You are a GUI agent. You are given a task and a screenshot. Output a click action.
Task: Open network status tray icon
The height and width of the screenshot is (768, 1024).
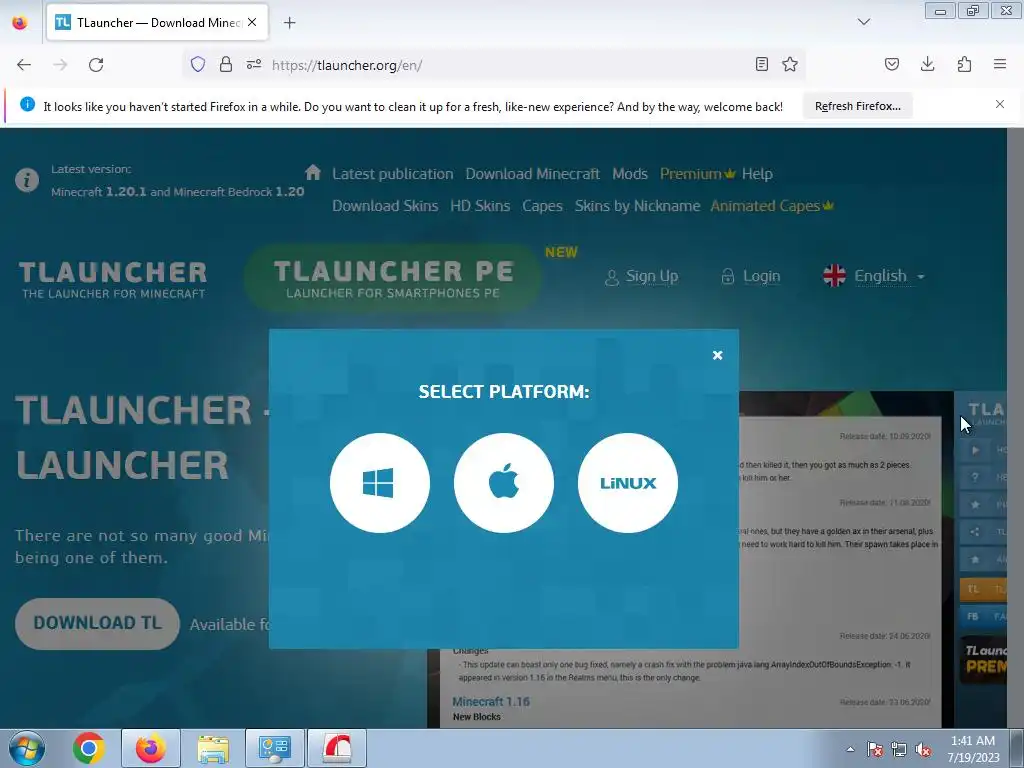[x=899, y=749]
